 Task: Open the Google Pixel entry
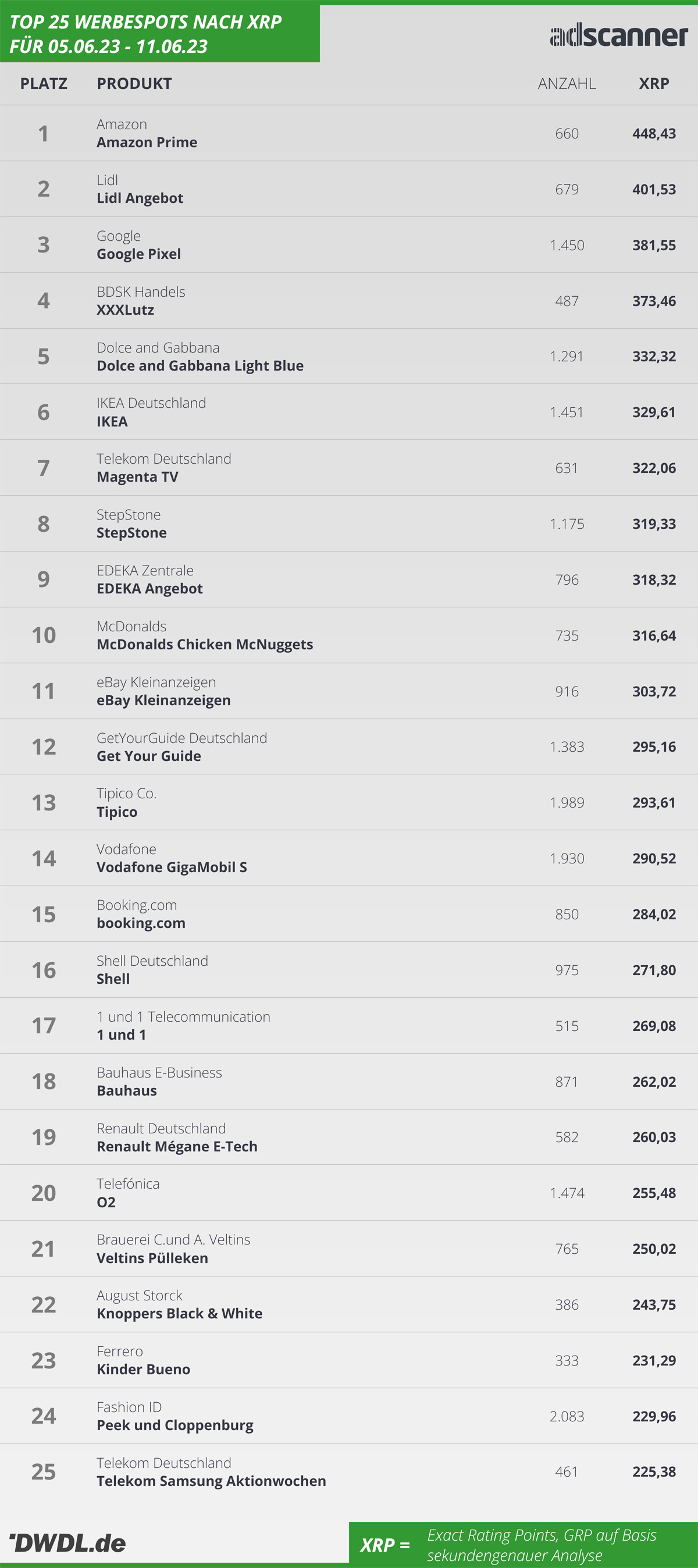[348, 245]
